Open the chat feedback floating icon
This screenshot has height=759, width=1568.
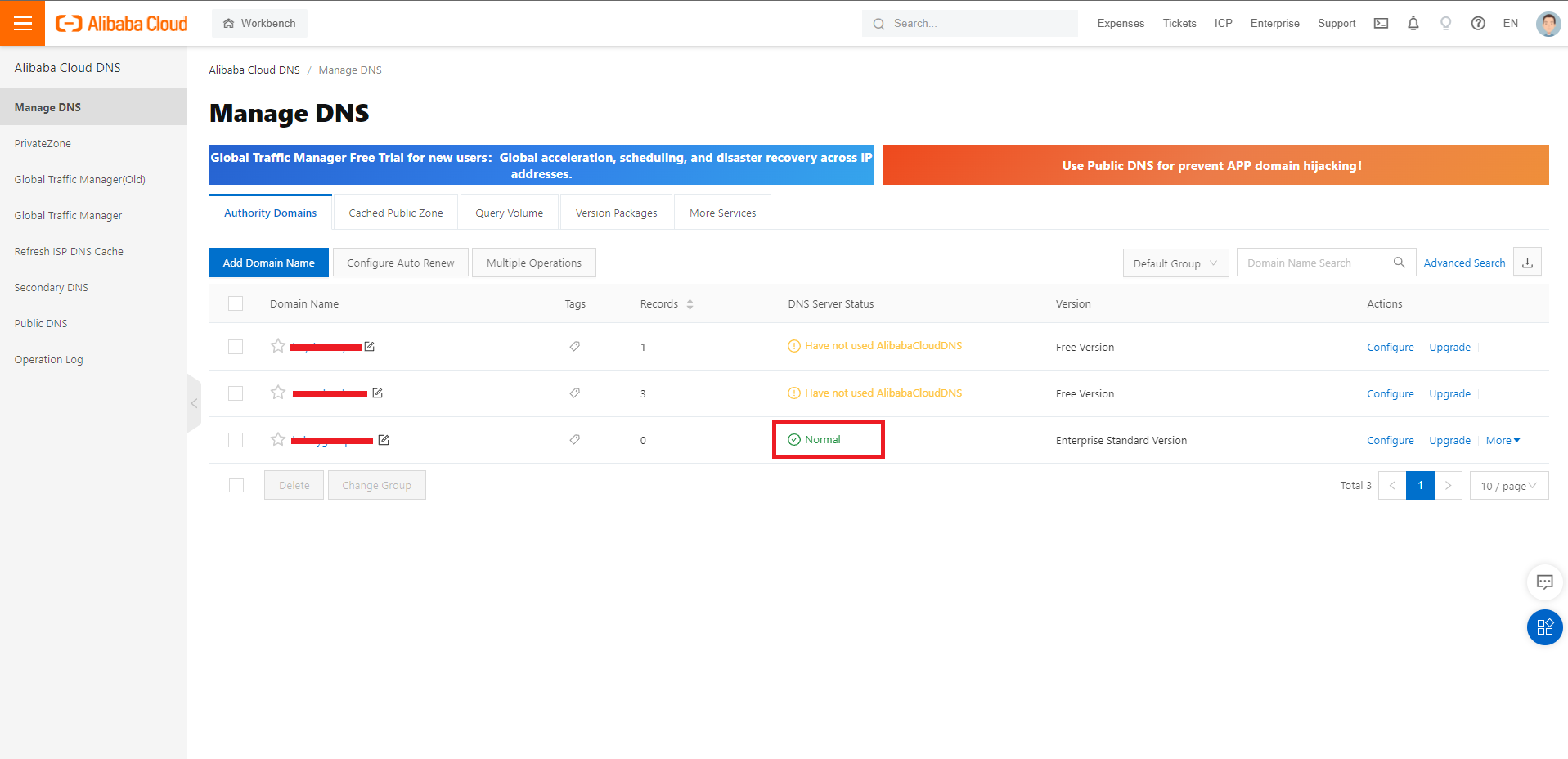click(x=1544, y=582)
